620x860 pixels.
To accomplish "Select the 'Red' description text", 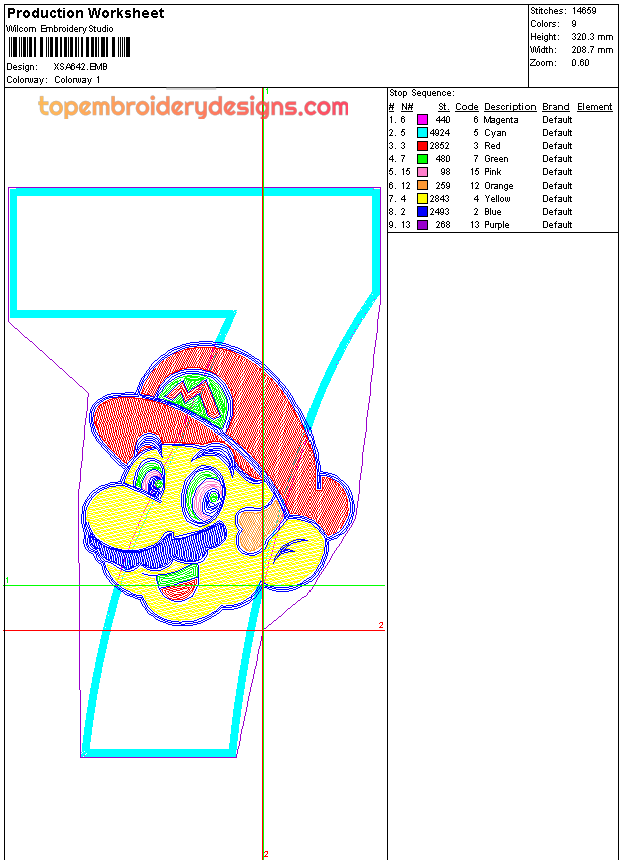I will tap(492, 146).
